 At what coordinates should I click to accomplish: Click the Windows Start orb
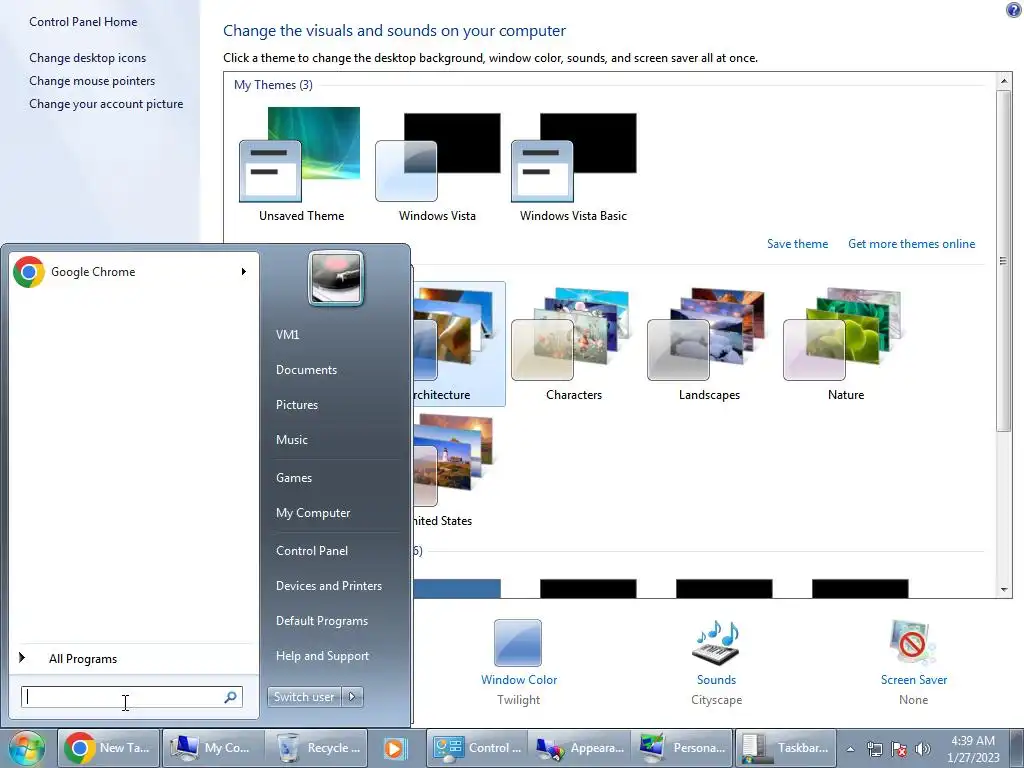[27, 748]
